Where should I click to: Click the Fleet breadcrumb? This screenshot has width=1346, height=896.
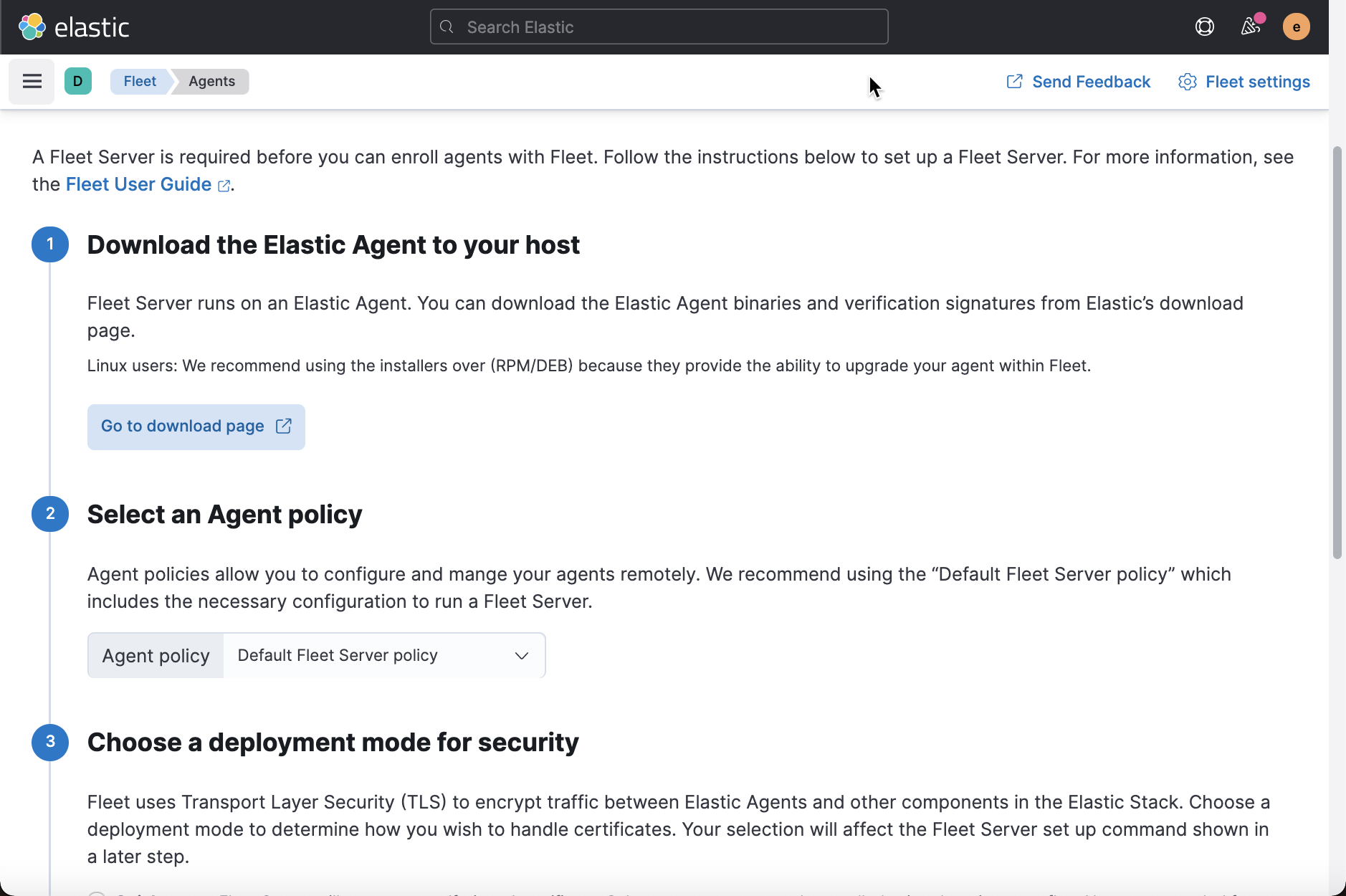140,81
